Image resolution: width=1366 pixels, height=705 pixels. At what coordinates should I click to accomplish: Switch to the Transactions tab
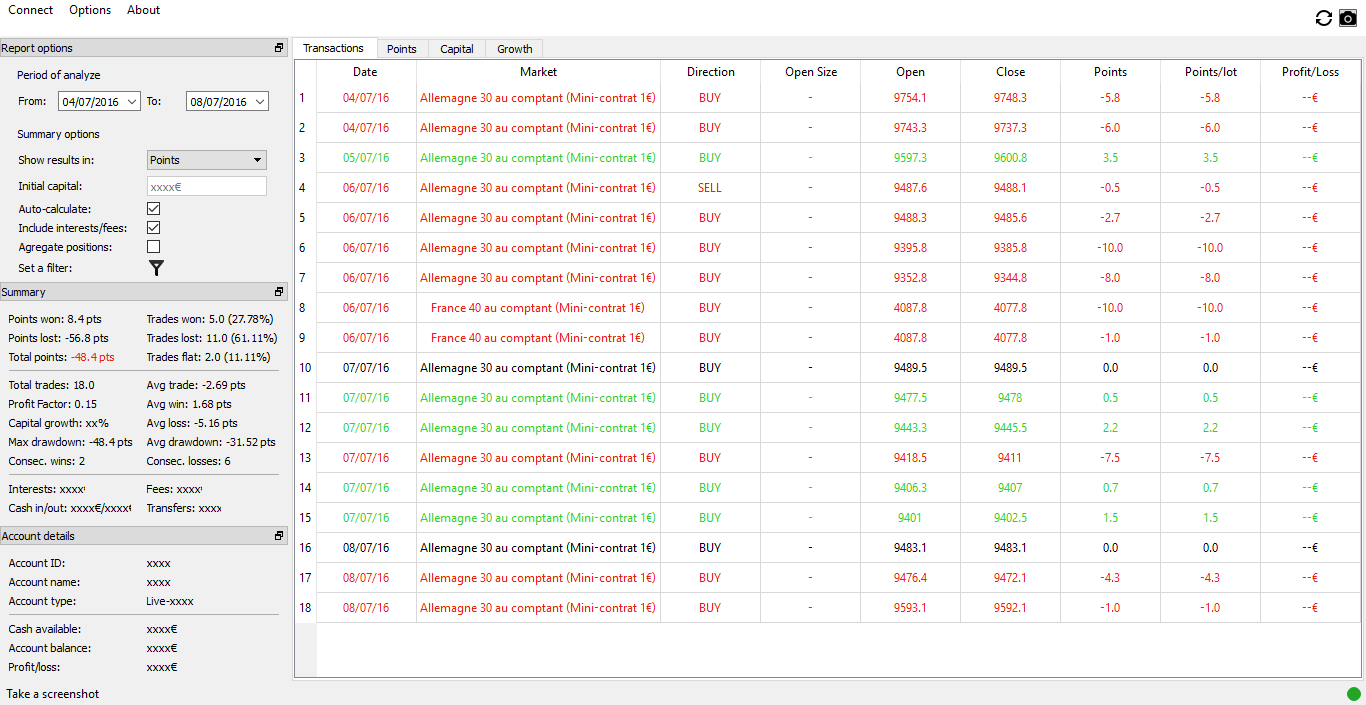pos(334,48)
